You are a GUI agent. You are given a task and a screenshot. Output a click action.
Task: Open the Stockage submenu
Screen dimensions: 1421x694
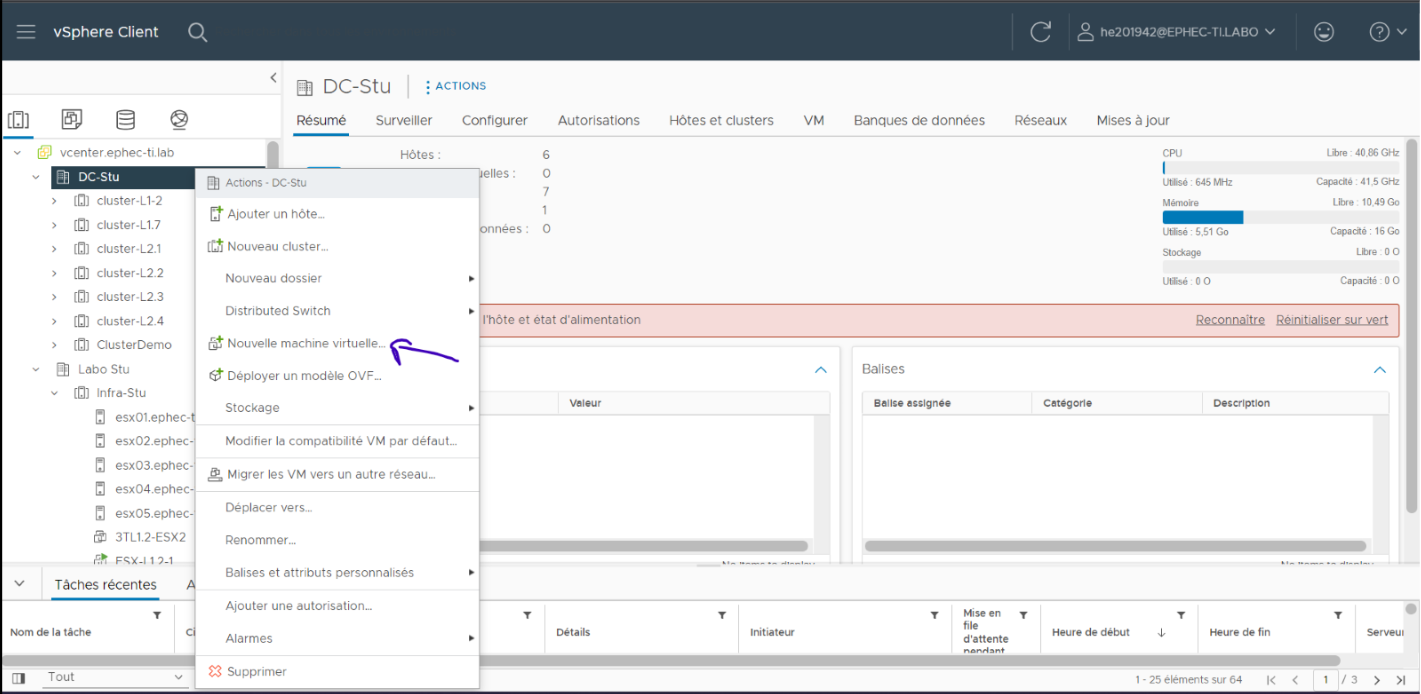337,408
